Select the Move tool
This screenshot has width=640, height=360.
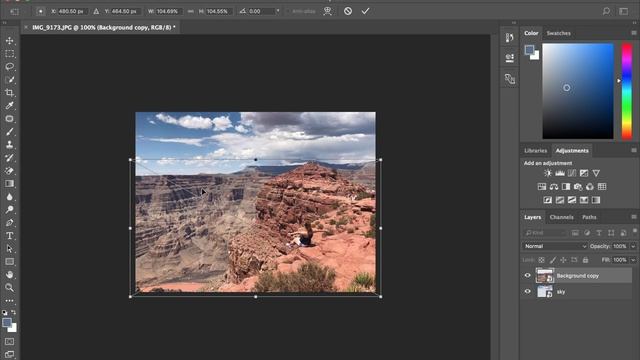(9, 41)
